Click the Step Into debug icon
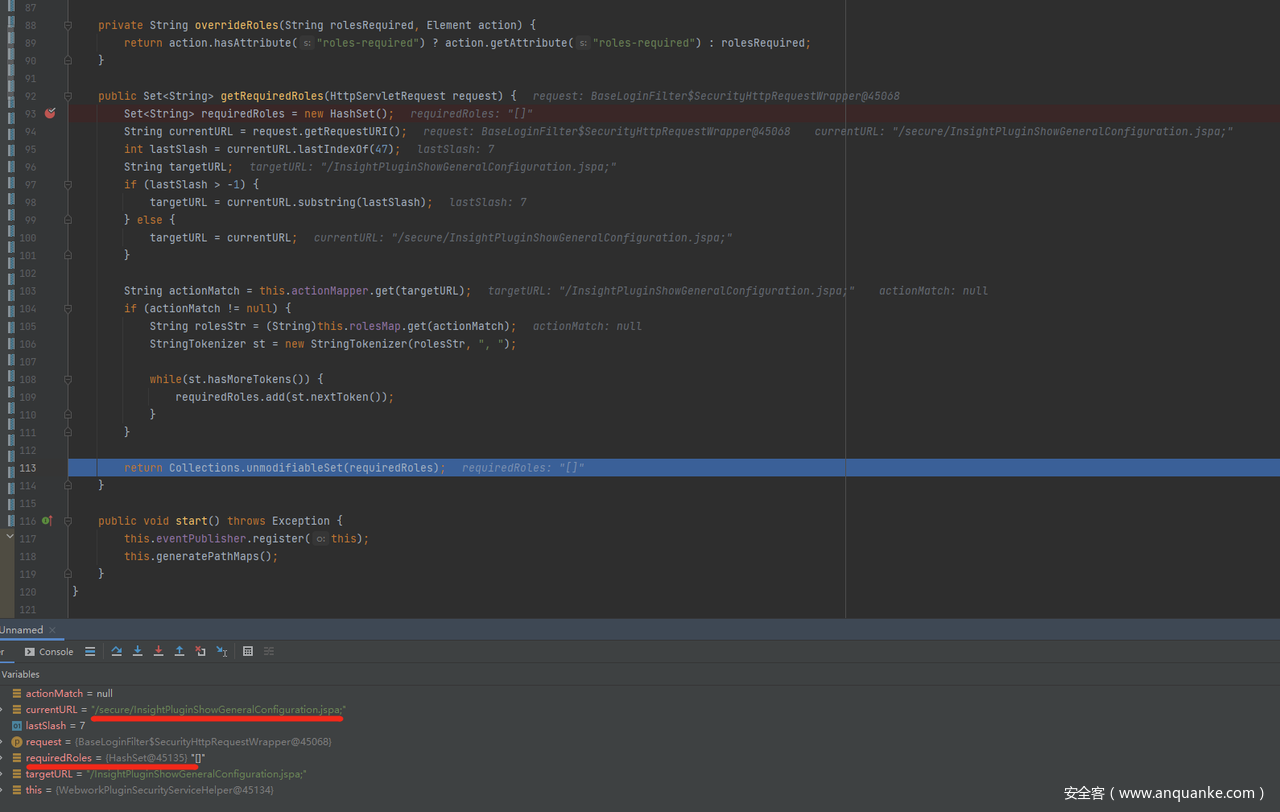 (x=138, y=651)
